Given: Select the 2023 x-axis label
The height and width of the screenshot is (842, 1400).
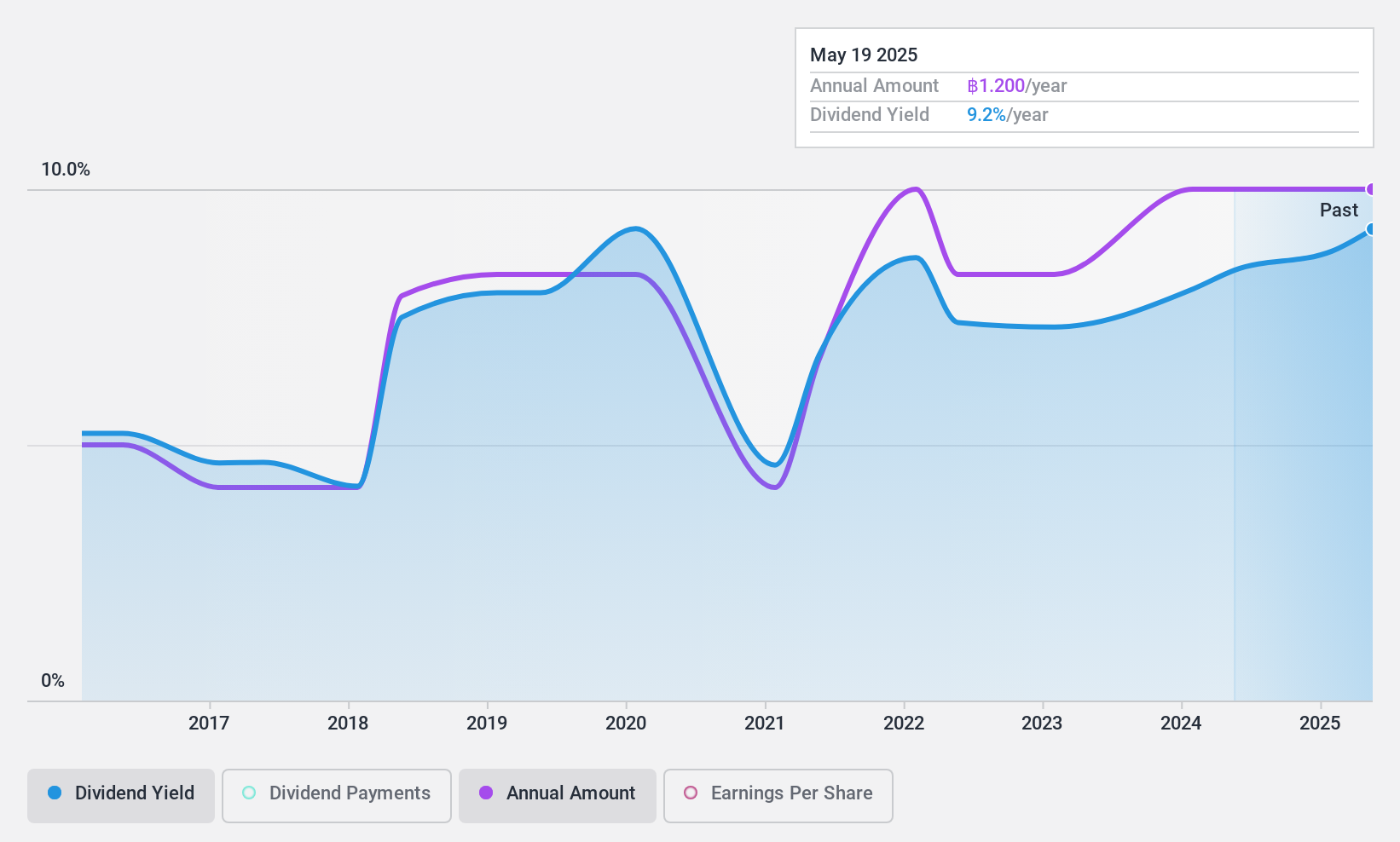Looking at the screenshot, I should point(1042,724).
